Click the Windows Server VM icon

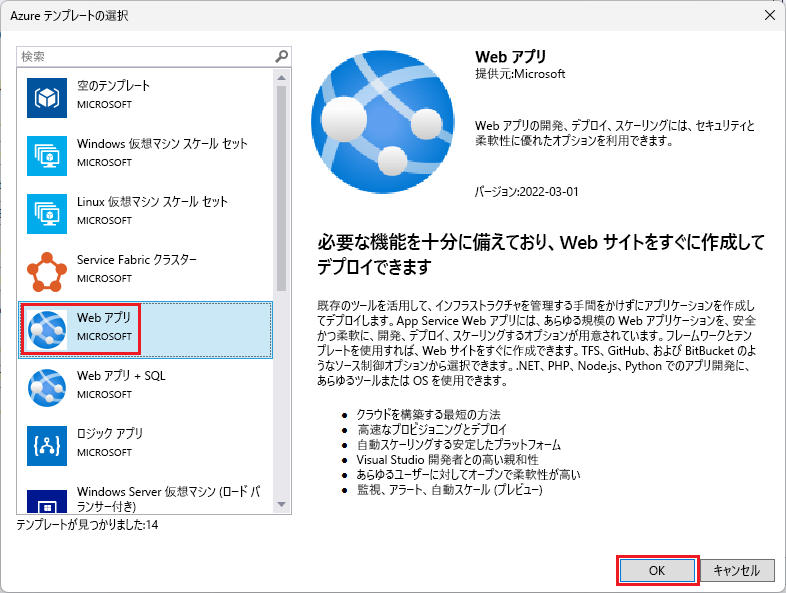click(47, 501)
